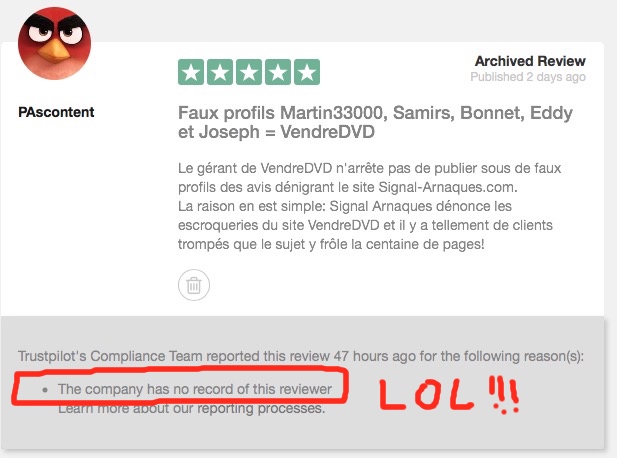Click the trash can delete icon
This screenshot has width=617, height=458.
[x=194, y=285]
